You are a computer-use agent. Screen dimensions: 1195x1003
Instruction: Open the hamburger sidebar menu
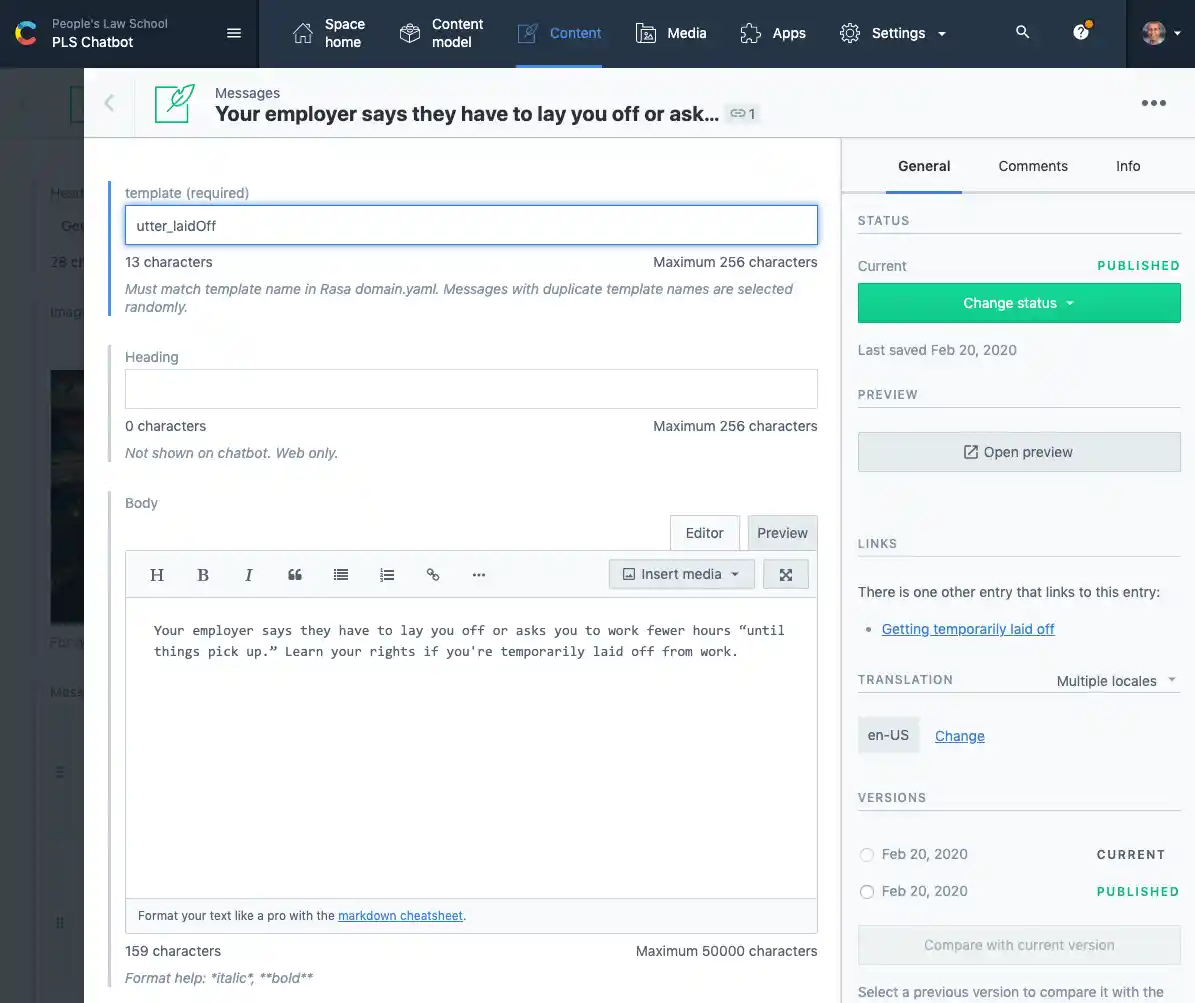pyautogui.click(x=234, y=34)
